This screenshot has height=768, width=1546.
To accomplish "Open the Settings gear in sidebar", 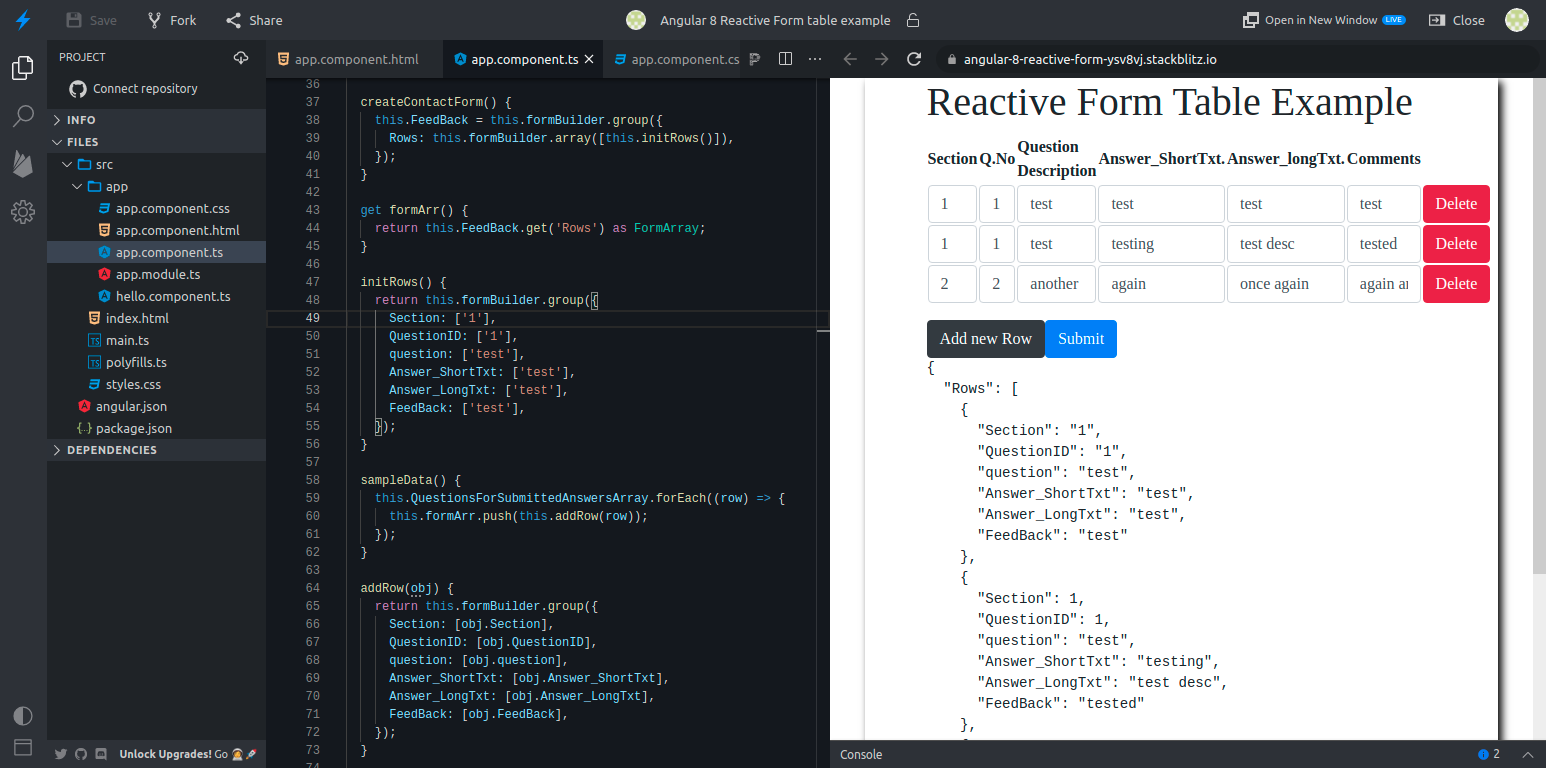I will (x=23, y=212).
